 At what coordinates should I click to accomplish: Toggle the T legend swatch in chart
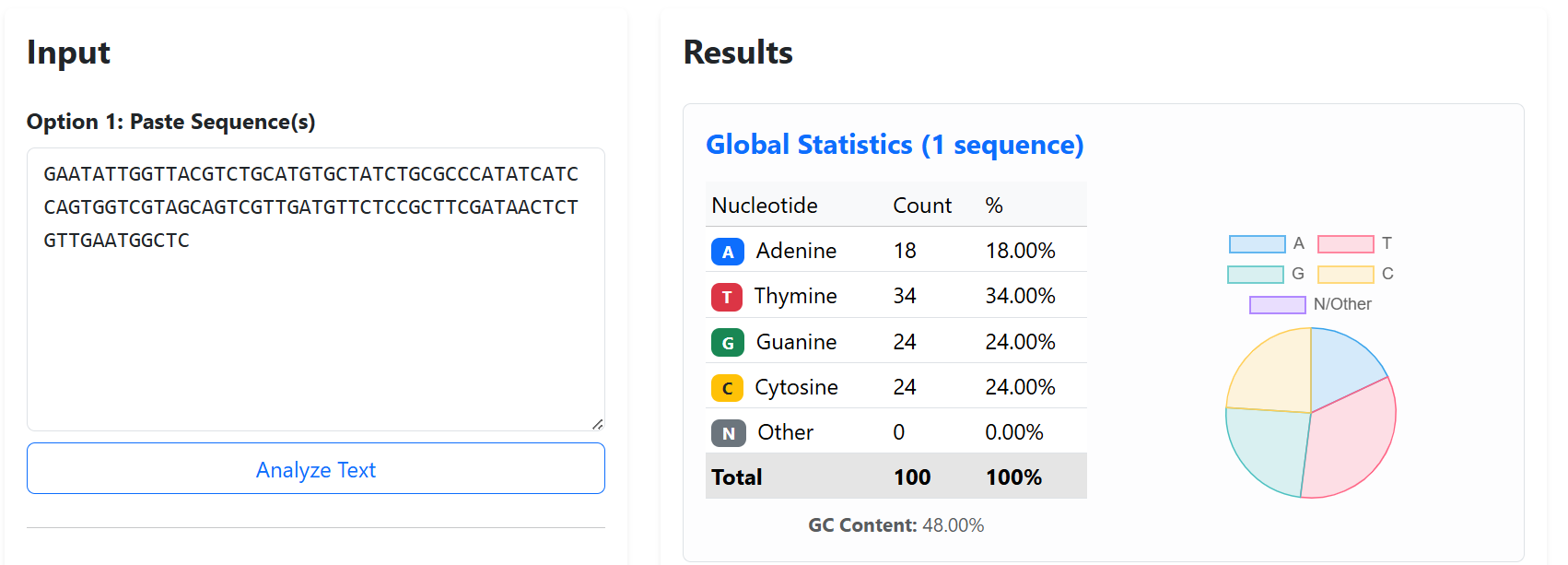(1345, 244)
